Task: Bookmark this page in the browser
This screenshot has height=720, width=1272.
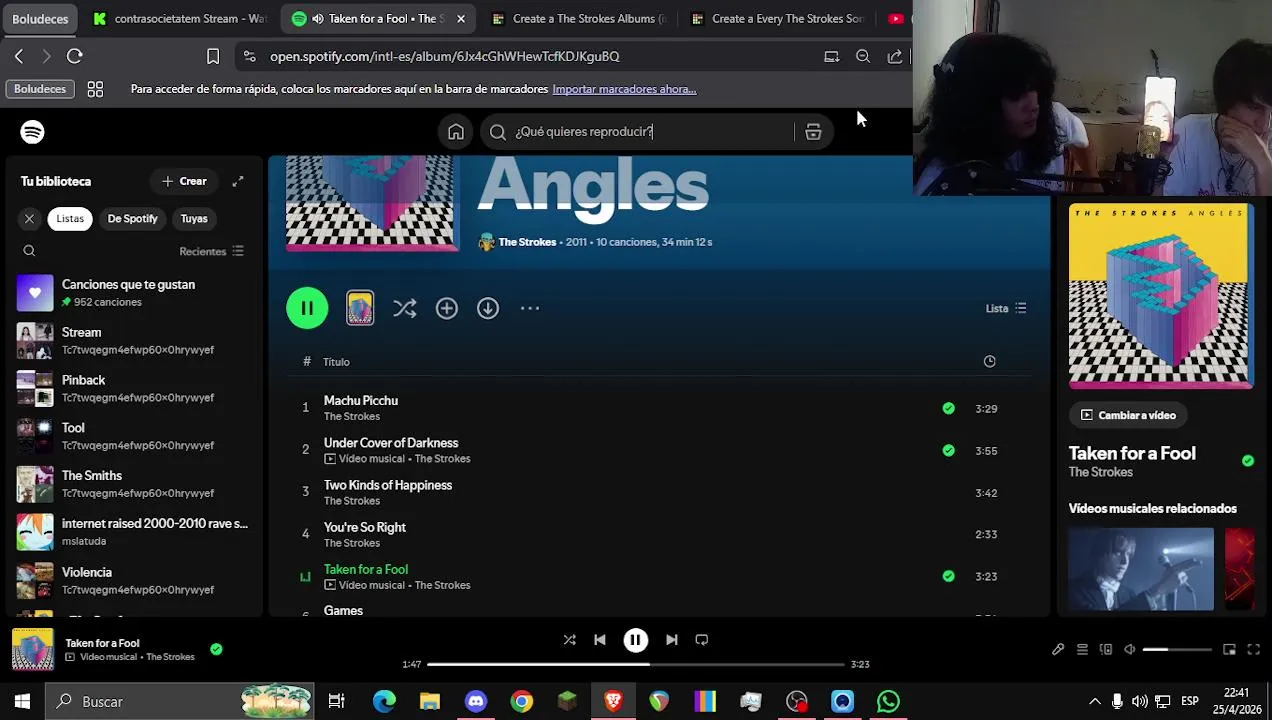Action: tap(213, 56)
